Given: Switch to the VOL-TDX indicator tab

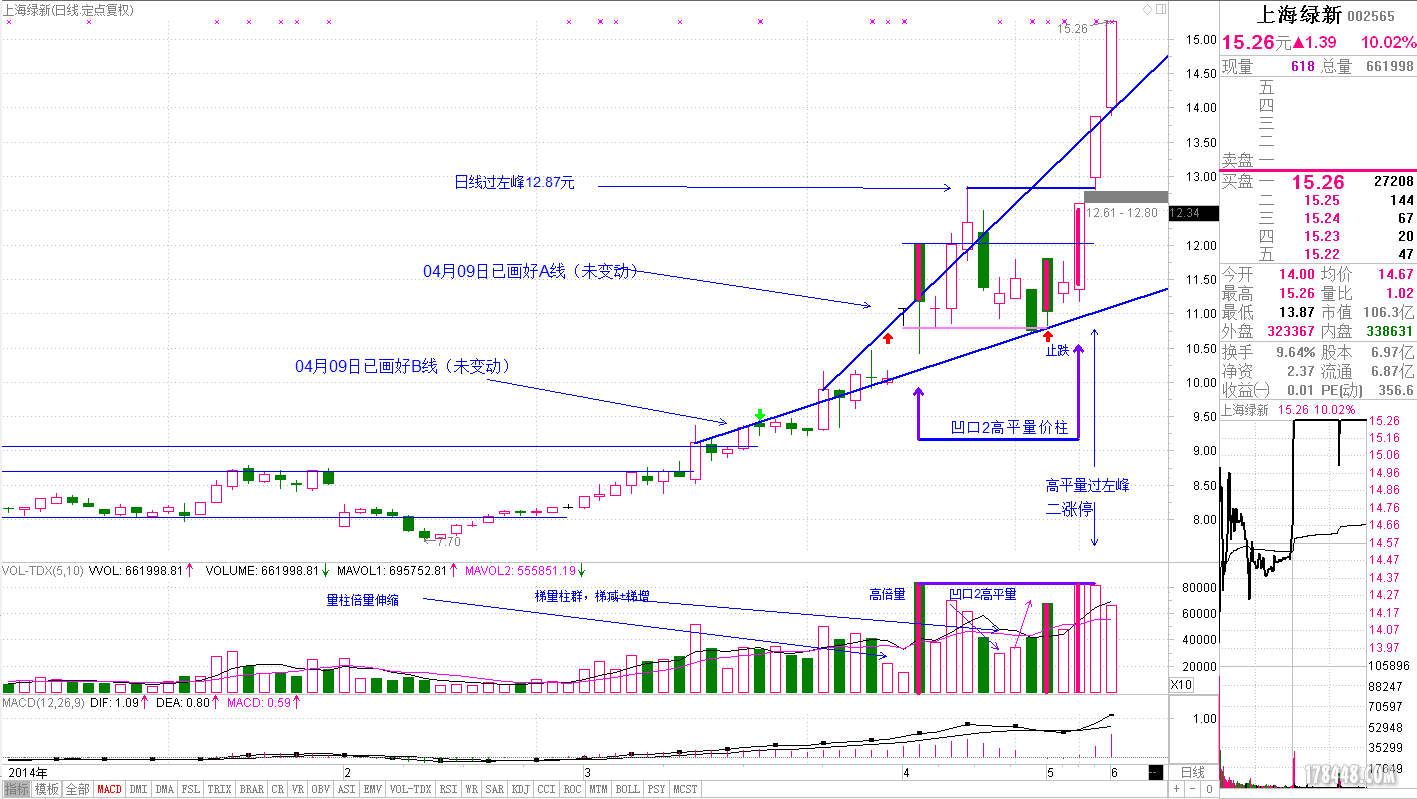Looking at the screenshot, I should point(410,789).
